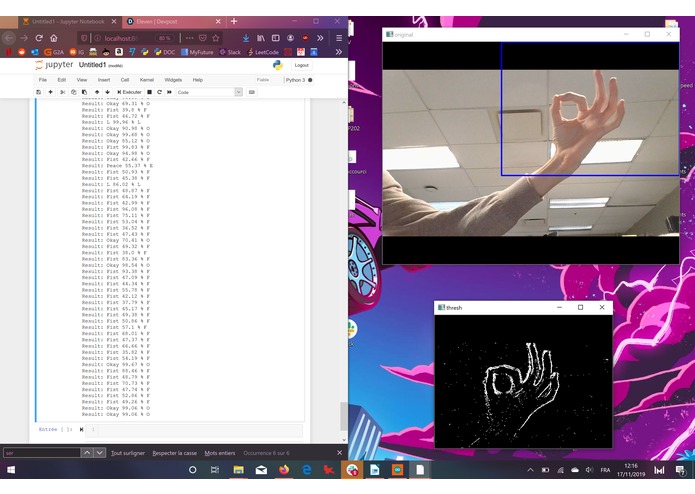Go forward in Firefox
Viewport: 695px width, 494px height.
coord(24,38)
